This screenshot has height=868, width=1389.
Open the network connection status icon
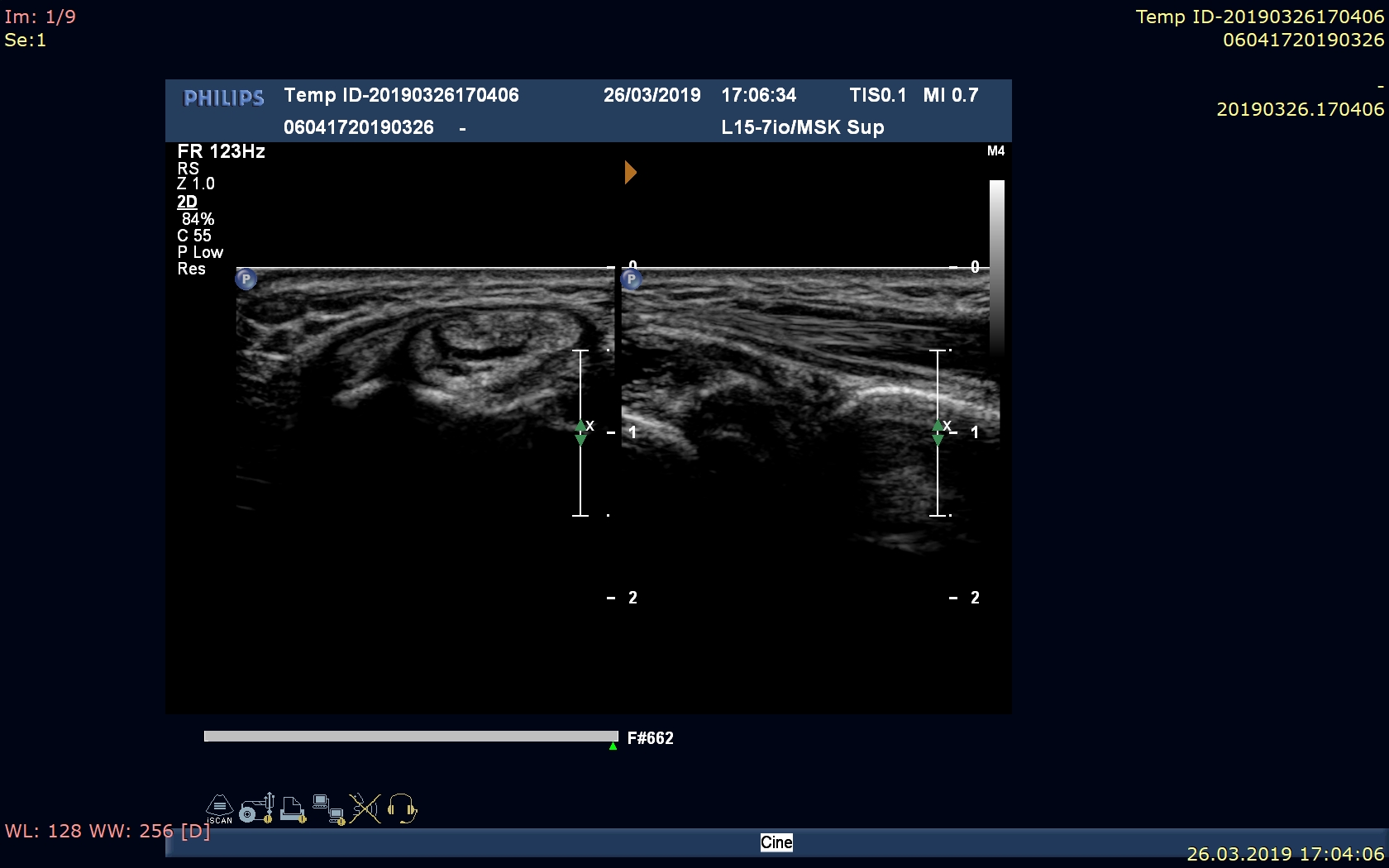(328, 809)
